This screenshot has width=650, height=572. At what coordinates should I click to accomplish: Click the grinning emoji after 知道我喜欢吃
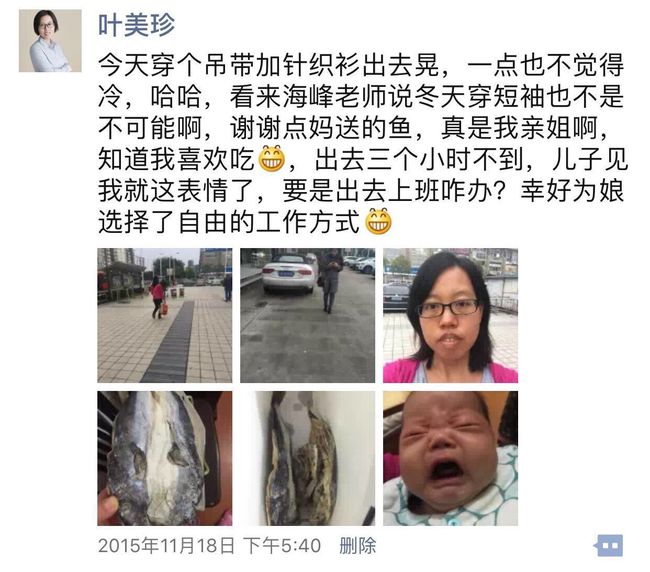click(x=272, y=159)
